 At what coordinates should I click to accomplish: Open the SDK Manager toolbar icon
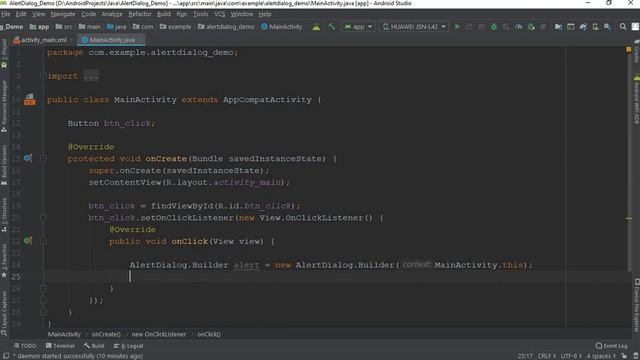(607, 27)
